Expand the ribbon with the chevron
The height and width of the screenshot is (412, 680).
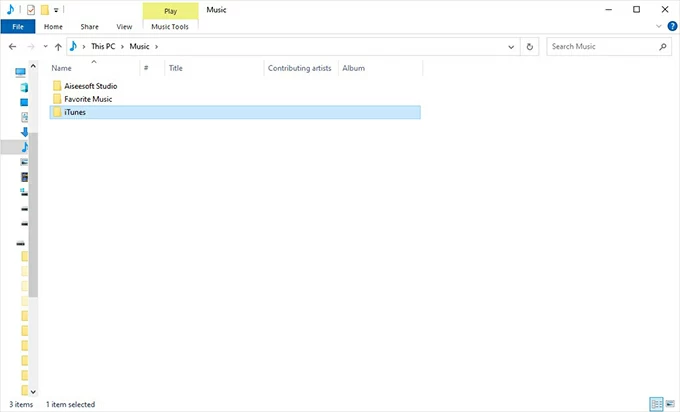pos(659,26)
